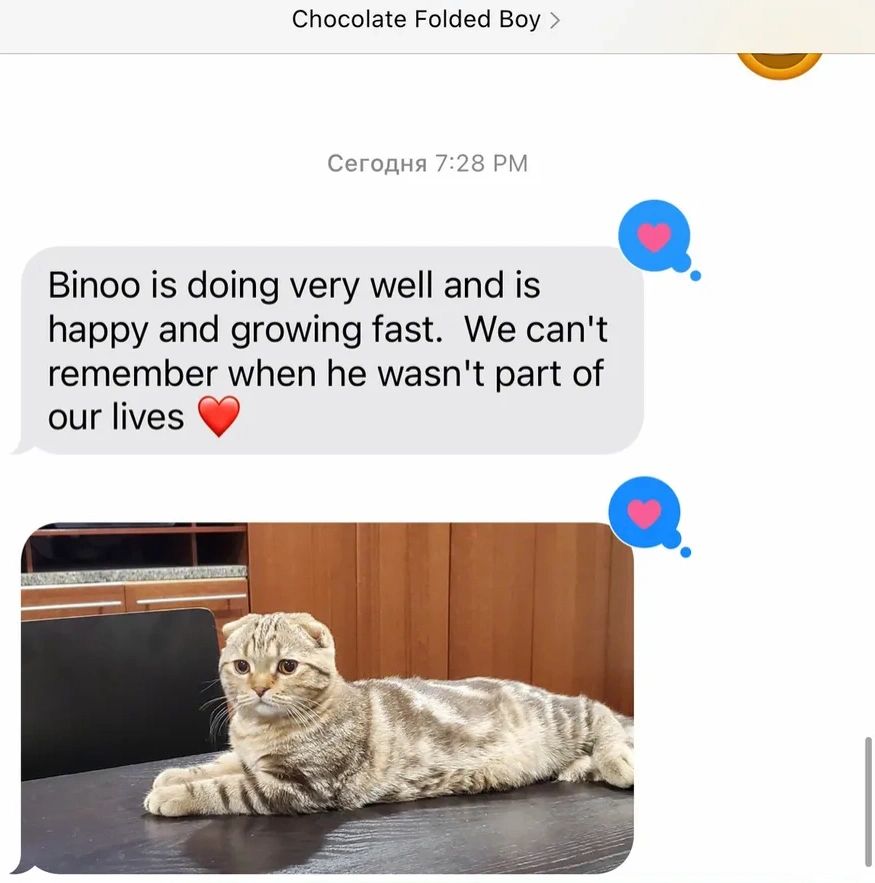Viewport: 875px width, 883px height.
Task: Tap the heart tapback on the text message
Action: point(654,235)
